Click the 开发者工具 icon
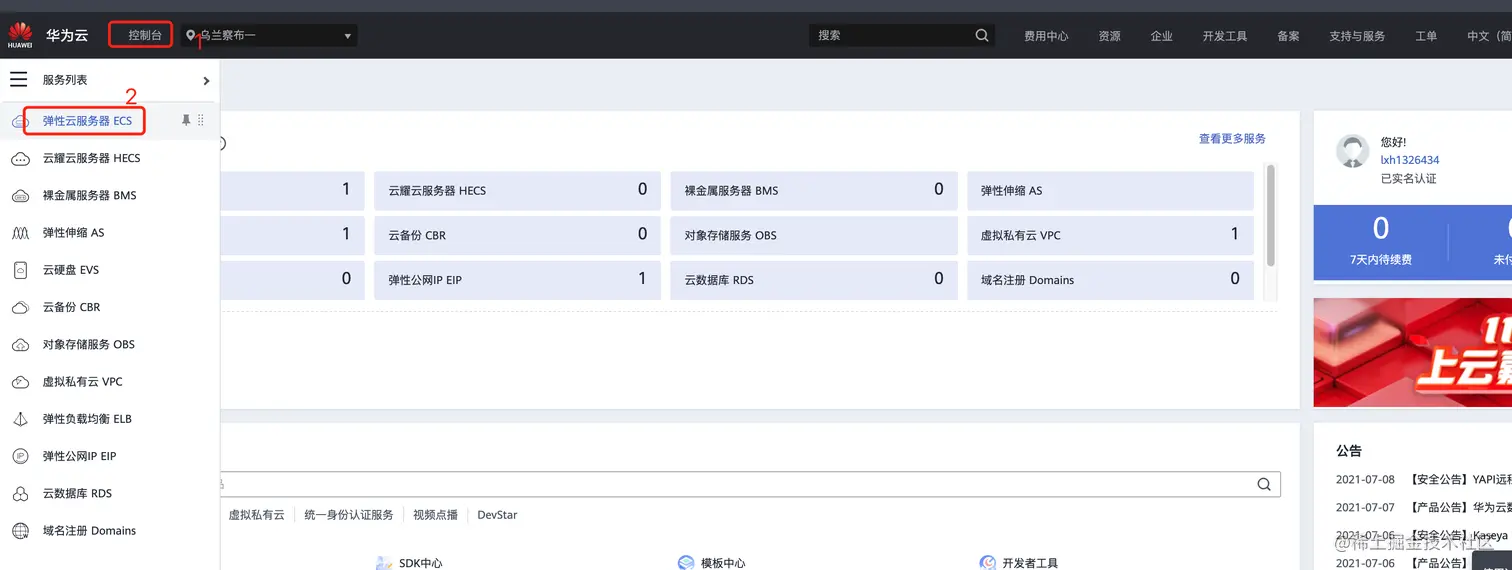 pyautogui.click(x=988, y=563)
